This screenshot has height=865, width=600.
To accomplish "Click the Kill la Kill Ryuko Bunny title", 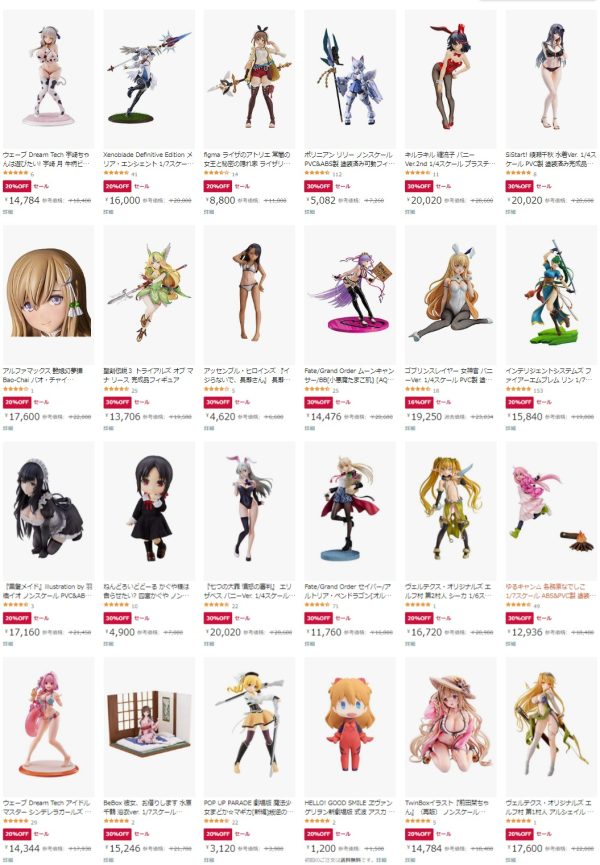I will tap(450, 159).
